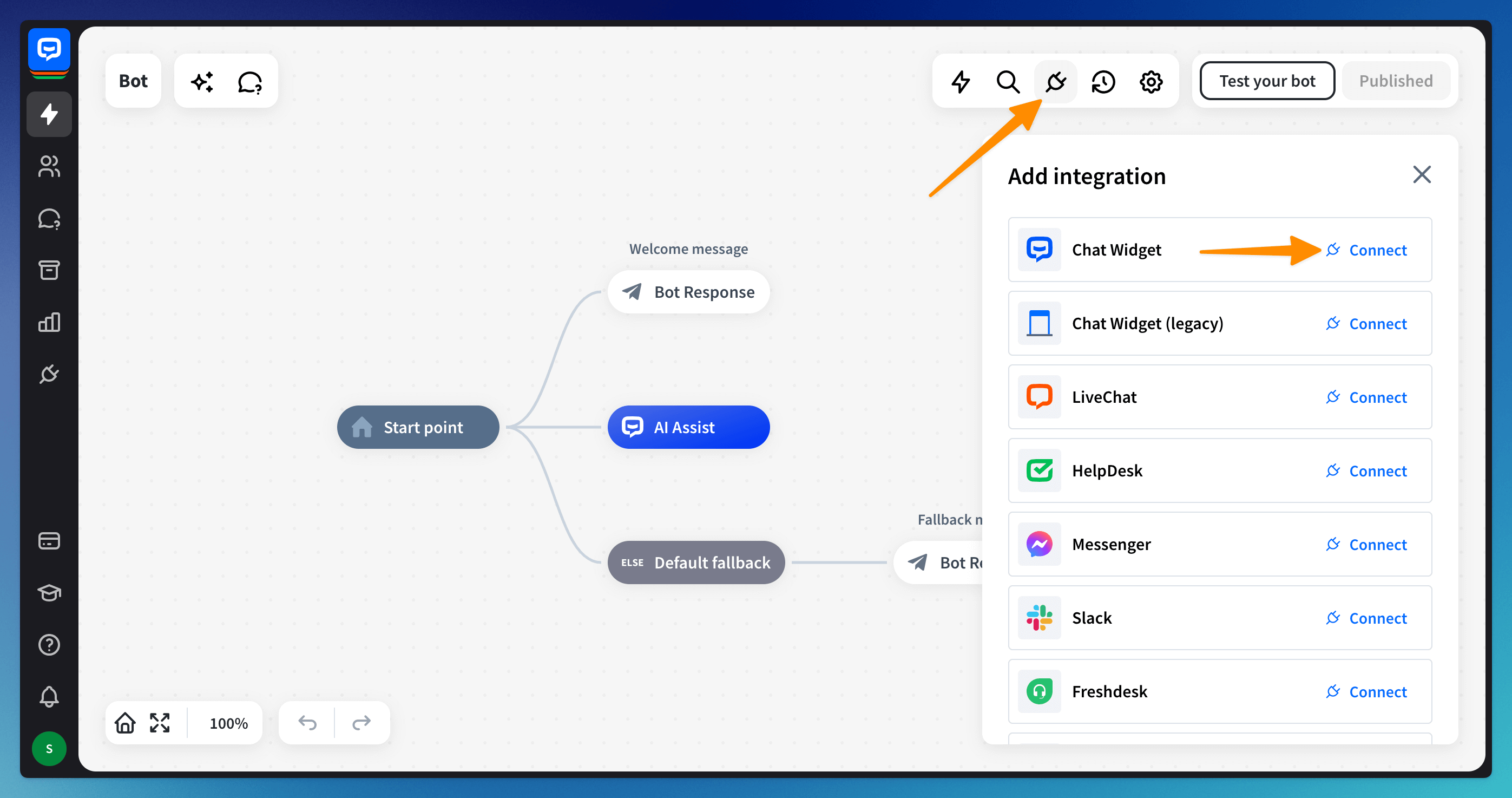
Task: Click the undo arrow button
Action: [x=307, y=723]
